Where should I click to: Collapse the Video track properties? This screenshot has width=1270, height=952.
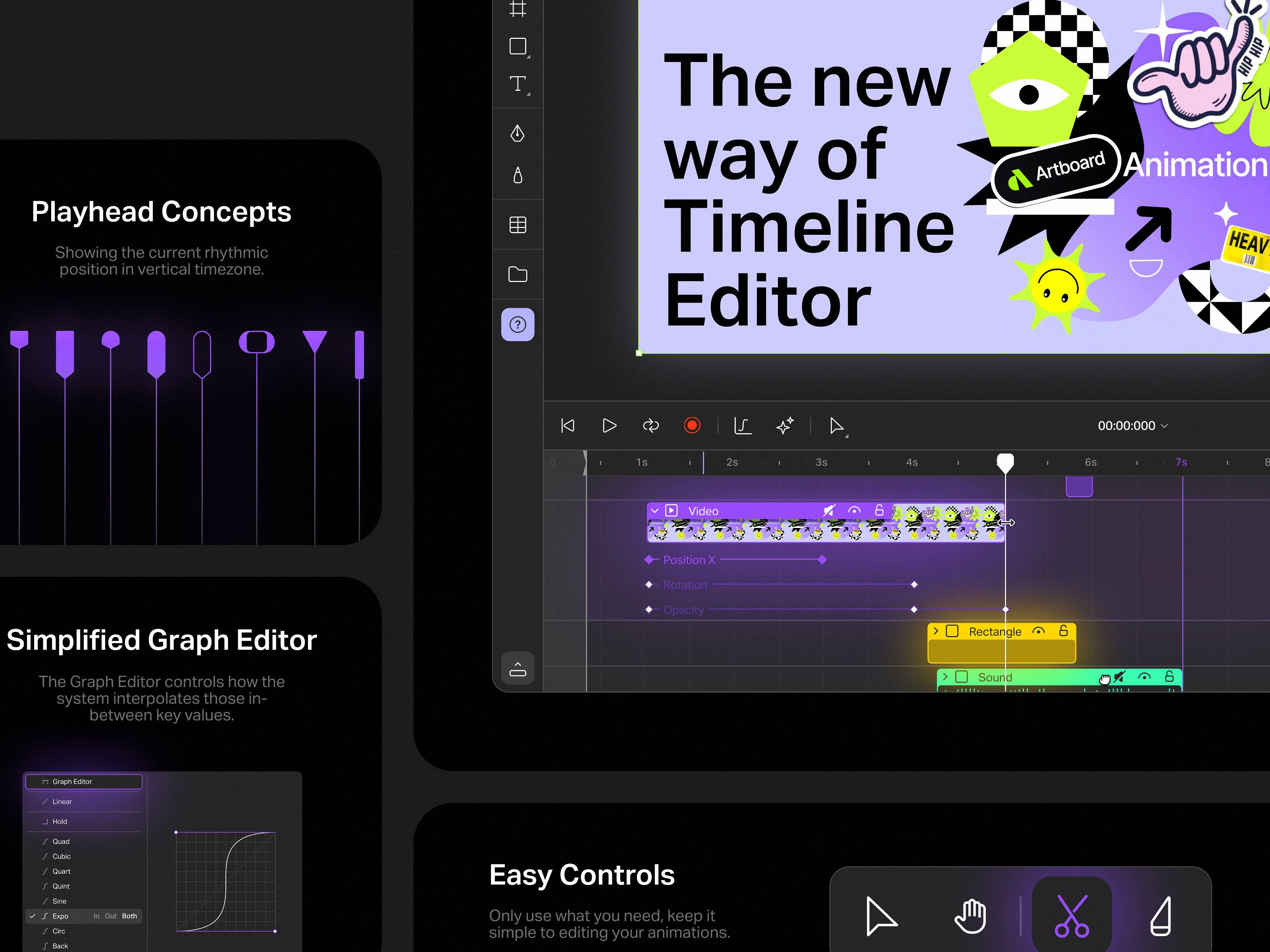[654, 510]
